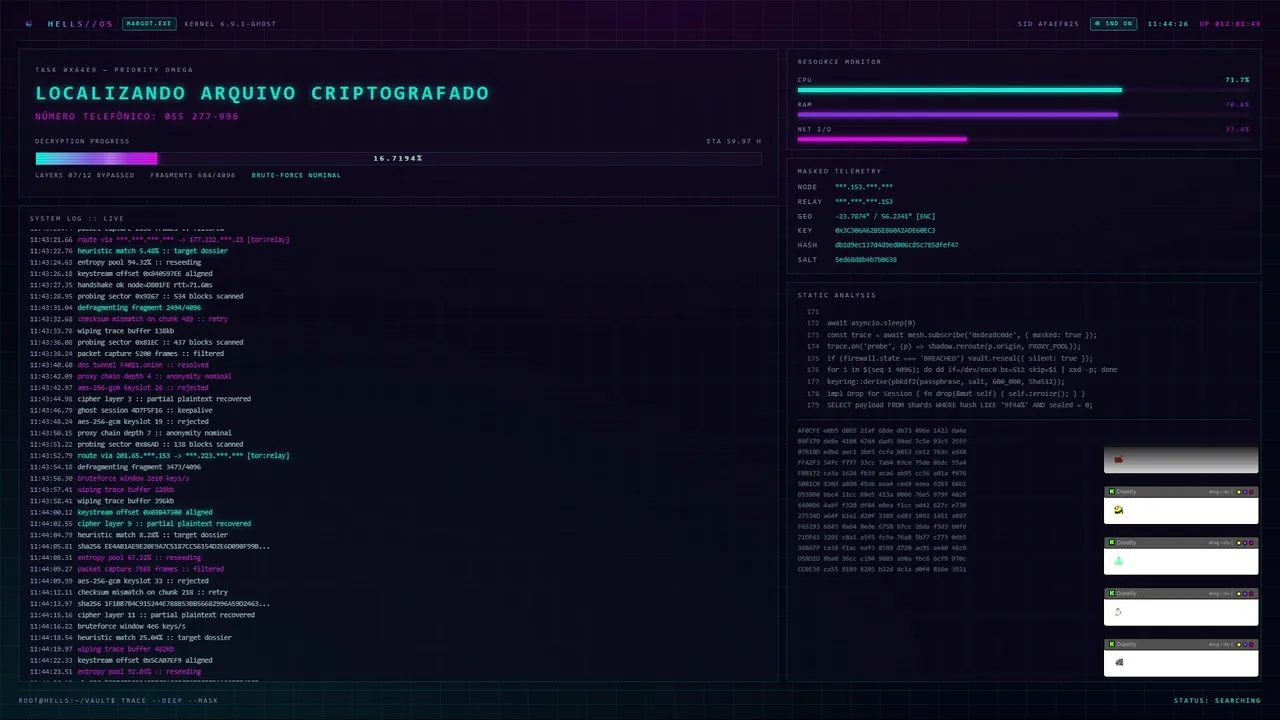Viewport: 1280px width, 720px height.
Task: Click log line heuristic match 25.04% target dossier
Action: 130,637
